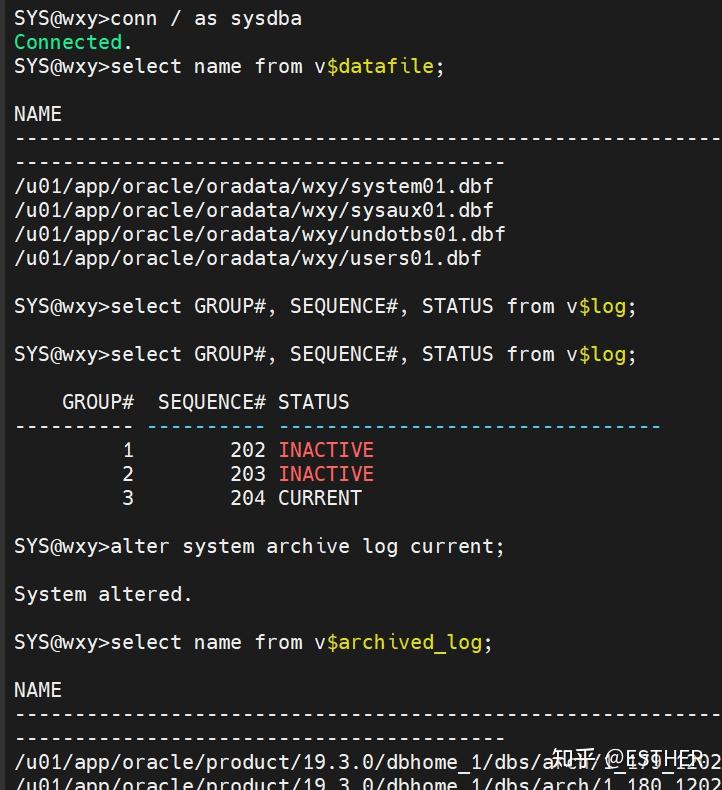Click sequence number 204
Viewport: 722px width, 790px height.
(x=248, y=498)
